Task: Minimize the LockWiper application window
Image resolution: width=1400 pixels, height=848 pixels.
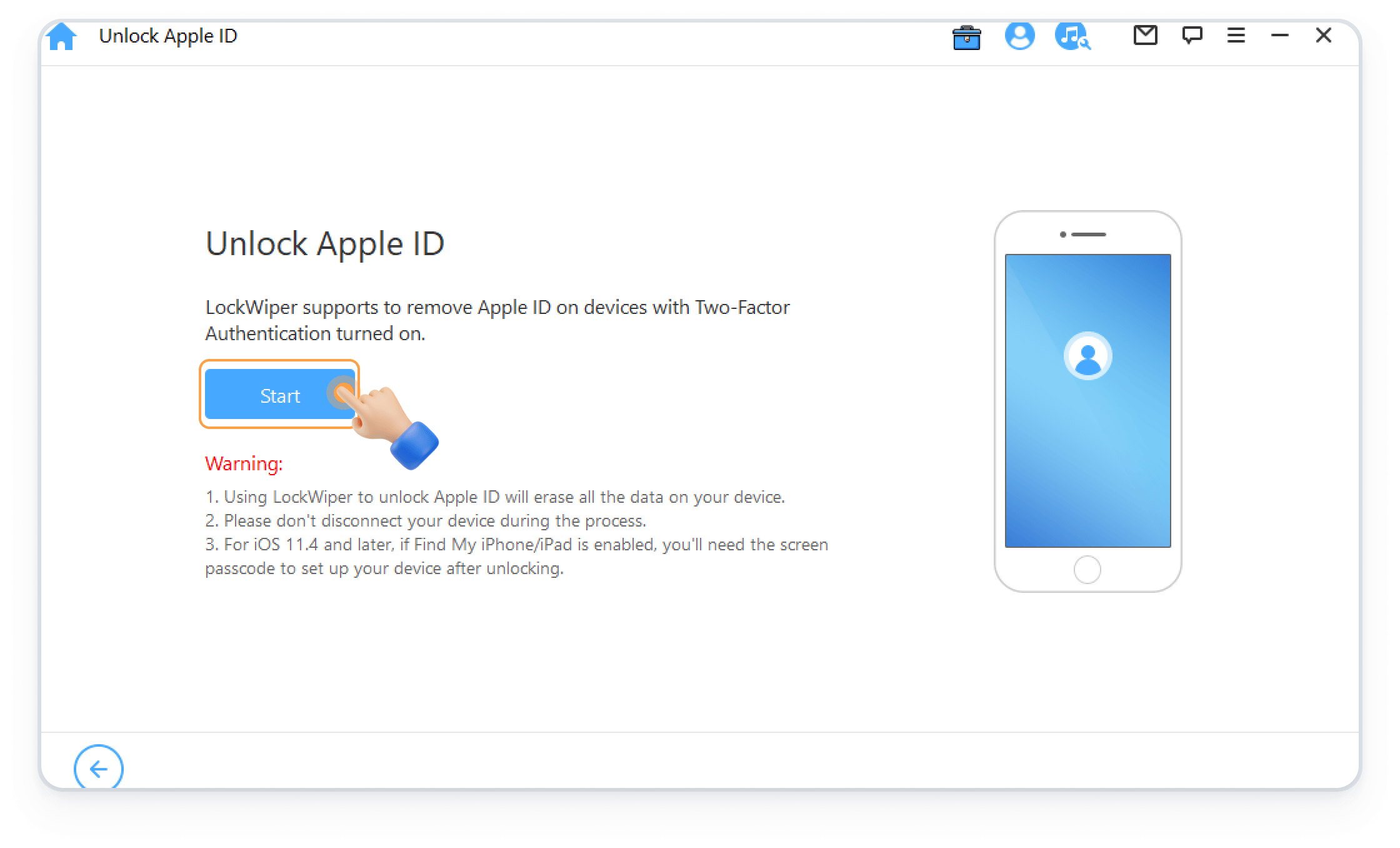Action: [1280, 36]
